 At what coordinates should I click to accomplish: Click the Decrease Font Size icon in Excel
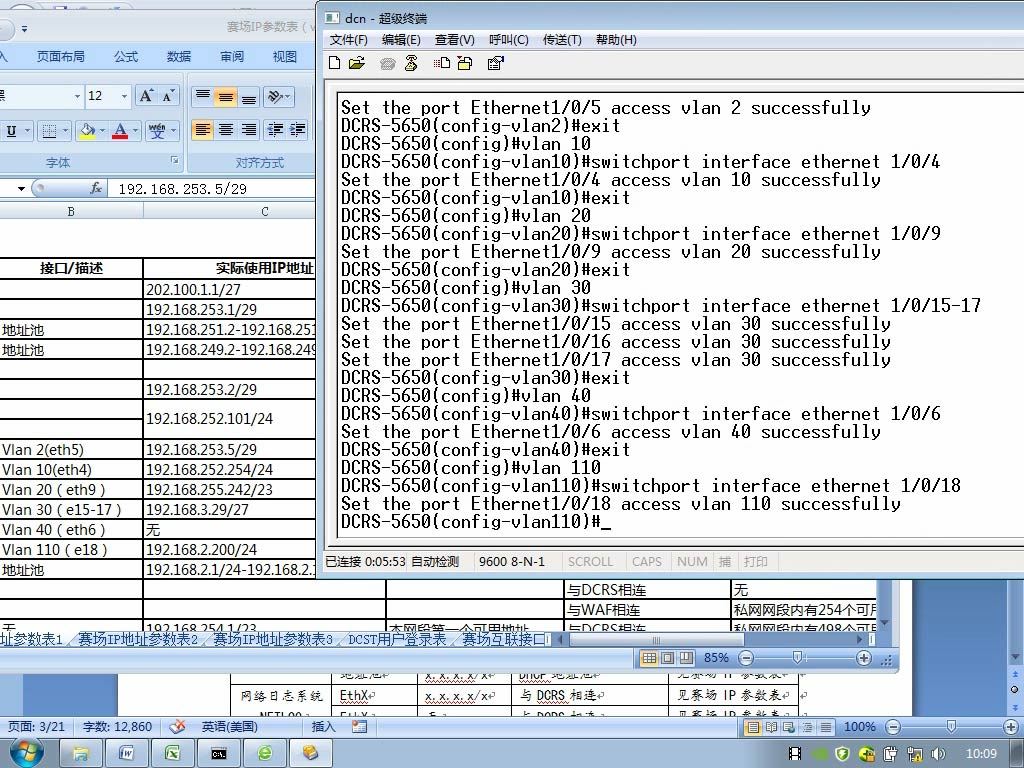tap(168, 97)
